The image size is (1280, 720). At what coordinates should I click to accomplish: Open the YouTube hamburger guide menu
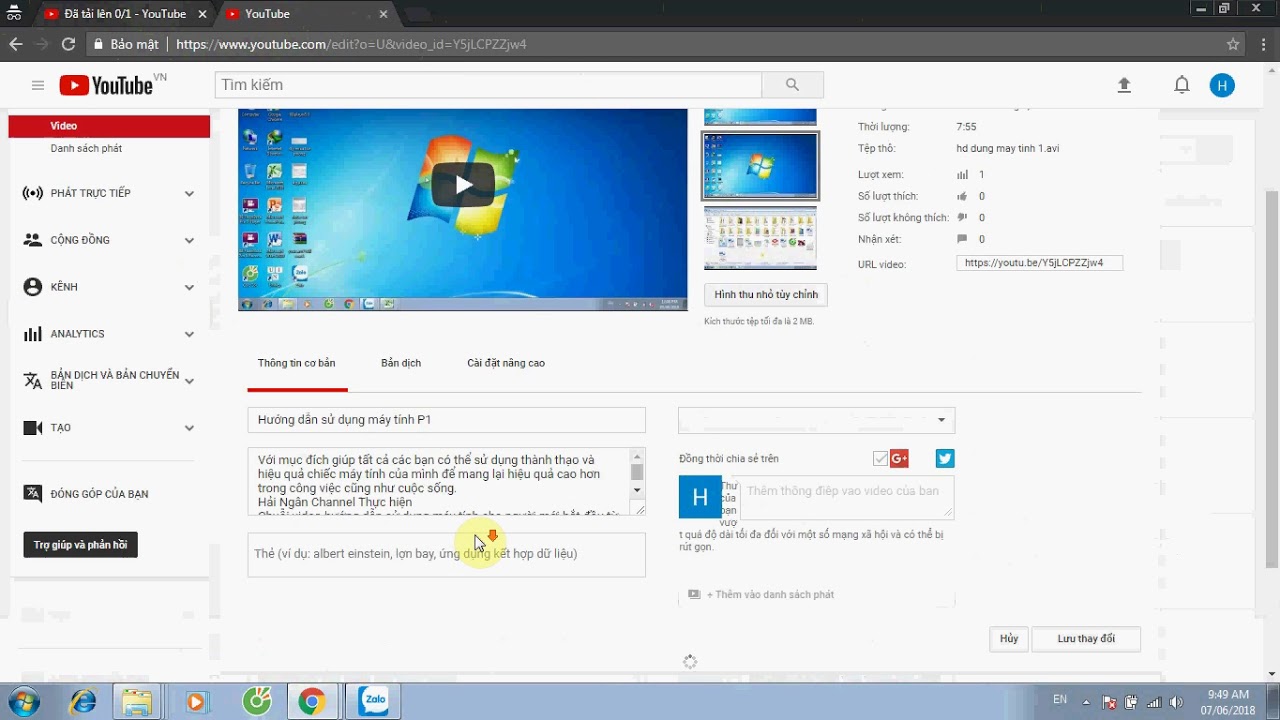pyautogui.click(x=38, y=85)
